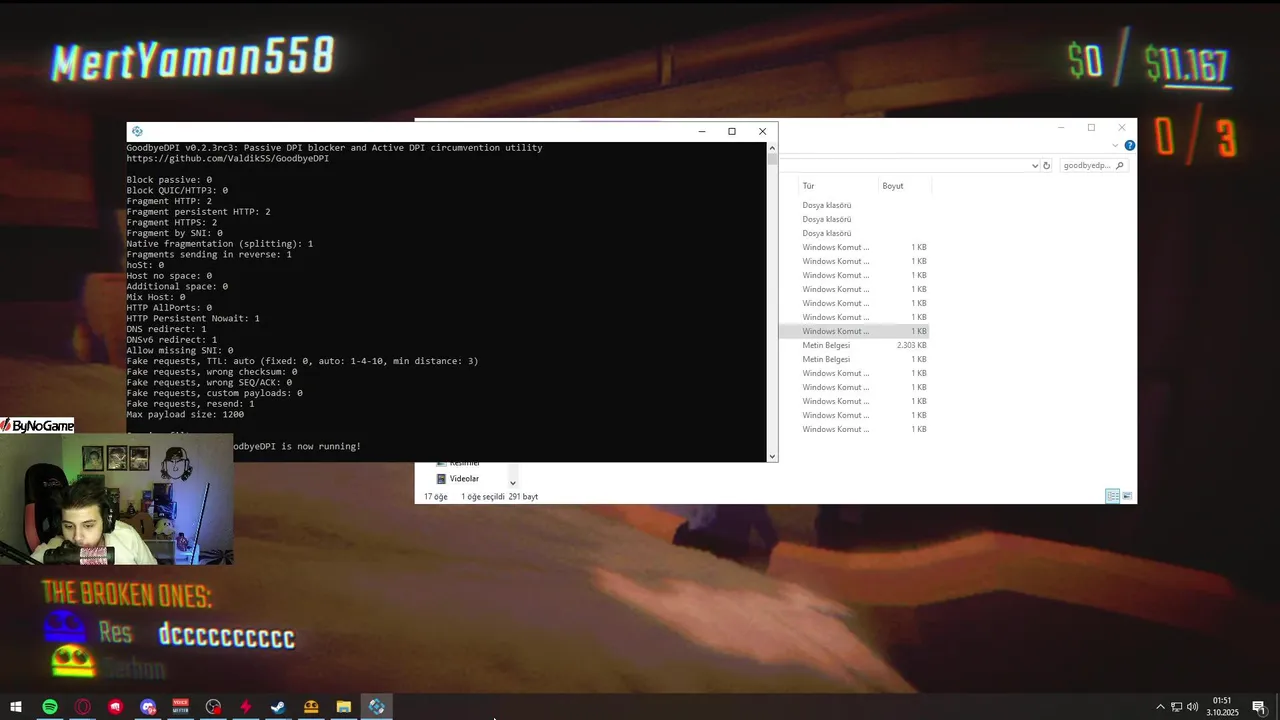Viewport: 1280px width, 720px height.
Task: Close the File Explorer window
Action: pos(1122,127)
